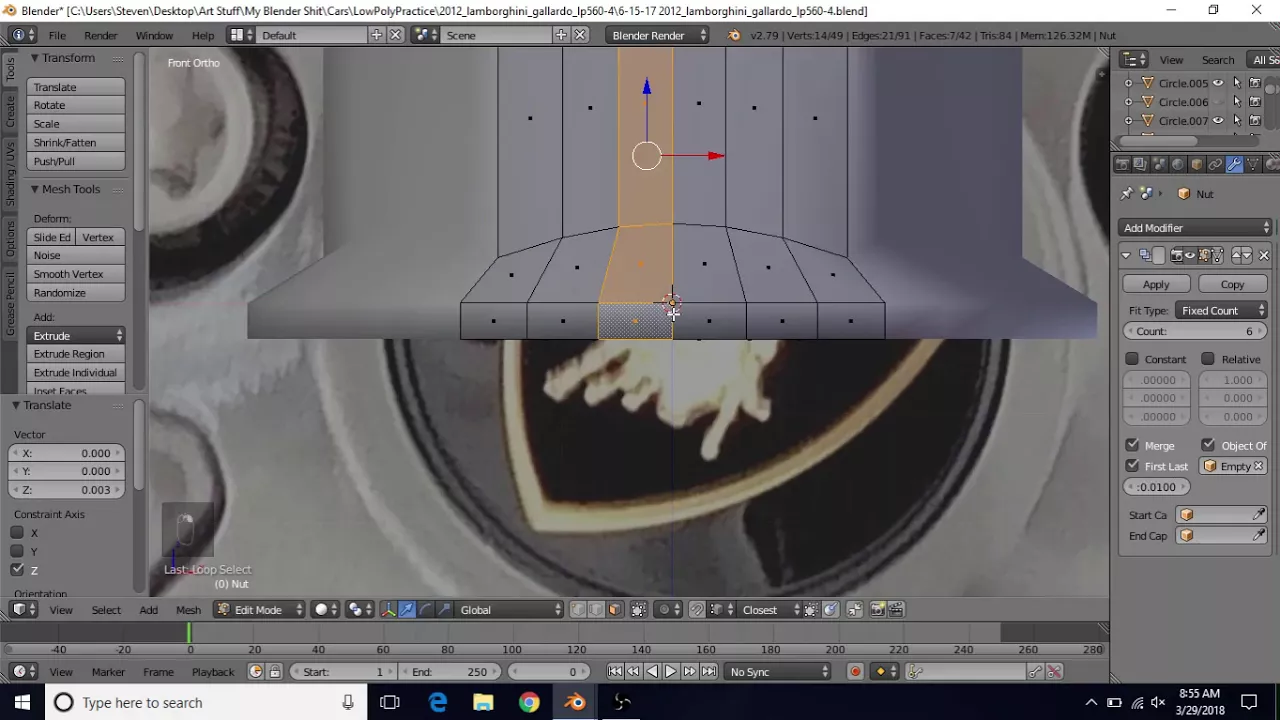Select the scale manipulator icon
The height and width of the screenshot is (720, 1280).
point(443,610)
